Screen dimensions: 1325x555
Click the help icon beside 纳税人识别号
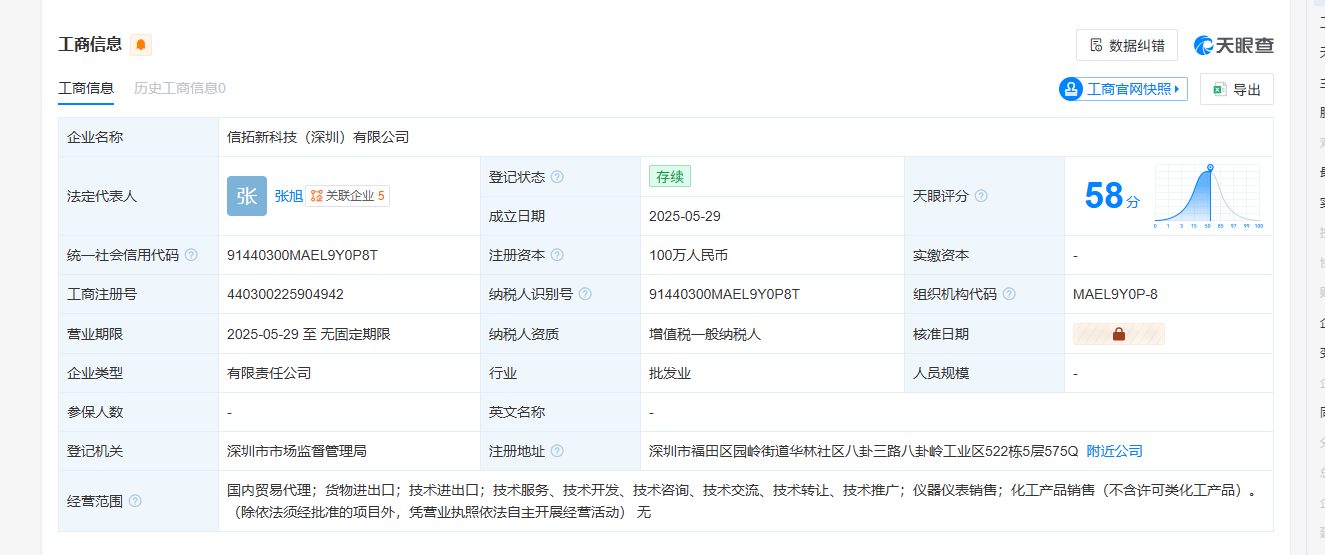point(585,294)
